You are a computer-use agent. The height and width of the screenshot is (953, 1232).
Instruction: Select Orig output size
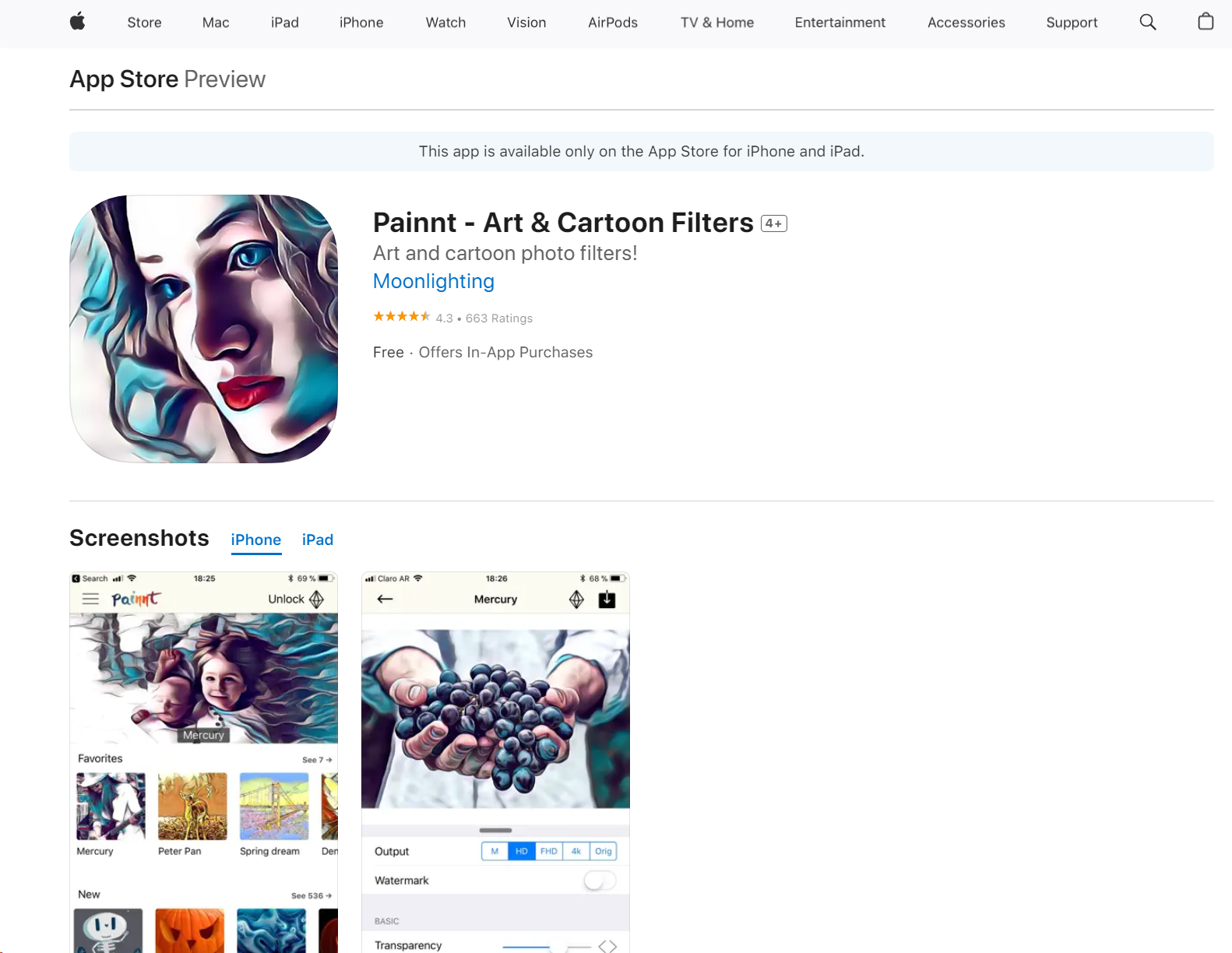pyautogui.click(x=604, y=851)
